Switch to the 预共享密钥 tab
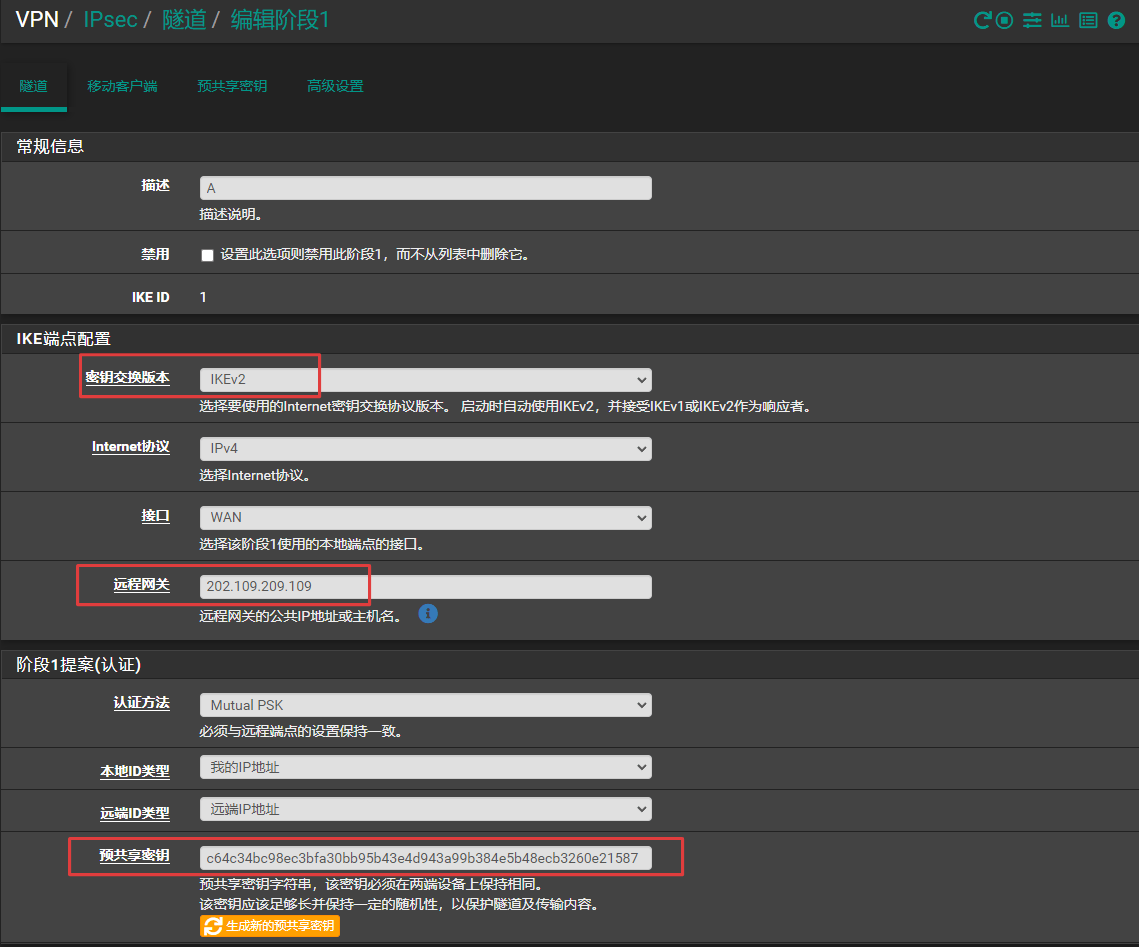This screenshot has height=947, width=1139. 232,86
